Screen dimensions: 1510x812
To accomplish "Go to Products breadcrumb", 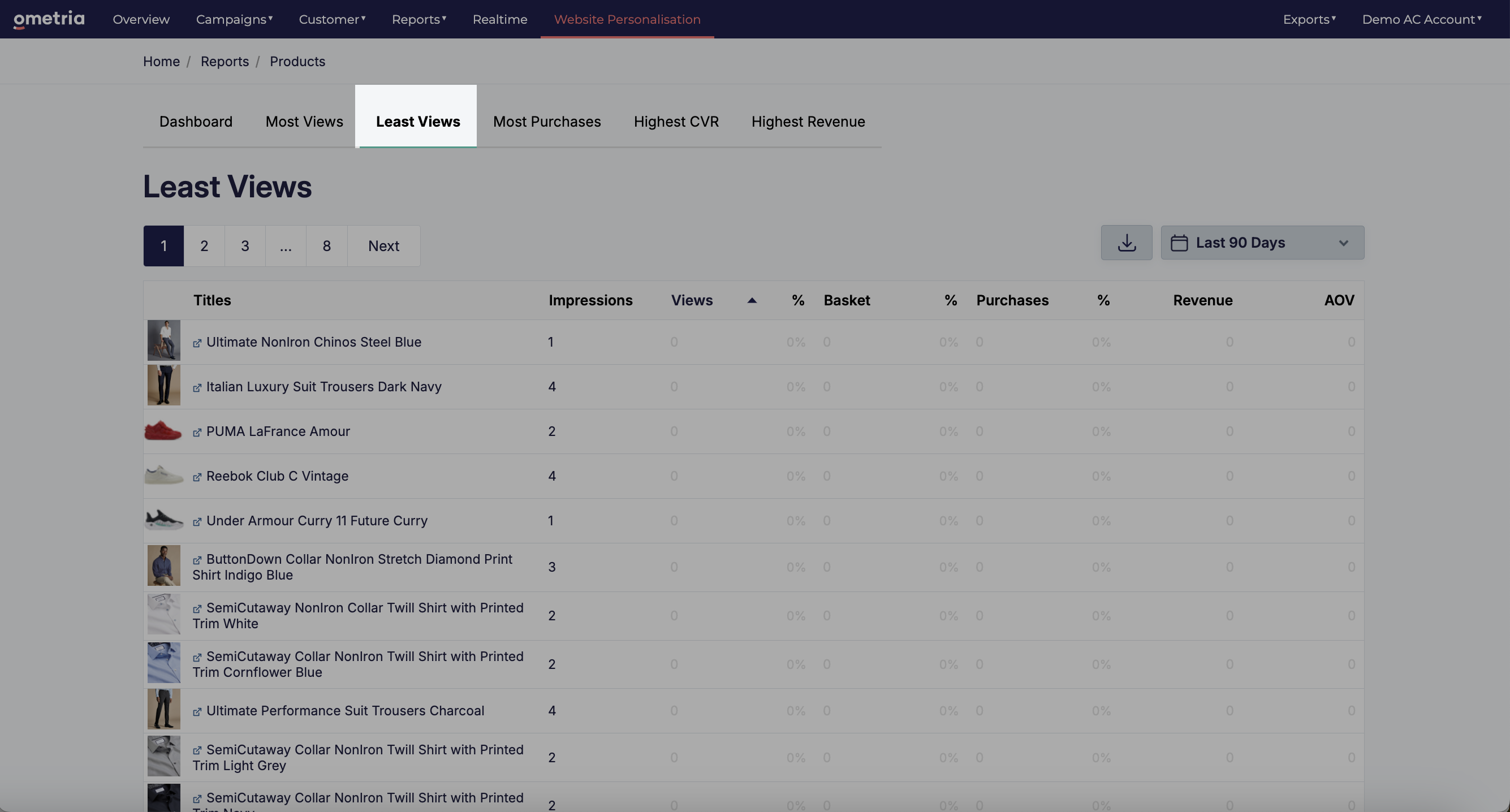I will coord(297,62).
